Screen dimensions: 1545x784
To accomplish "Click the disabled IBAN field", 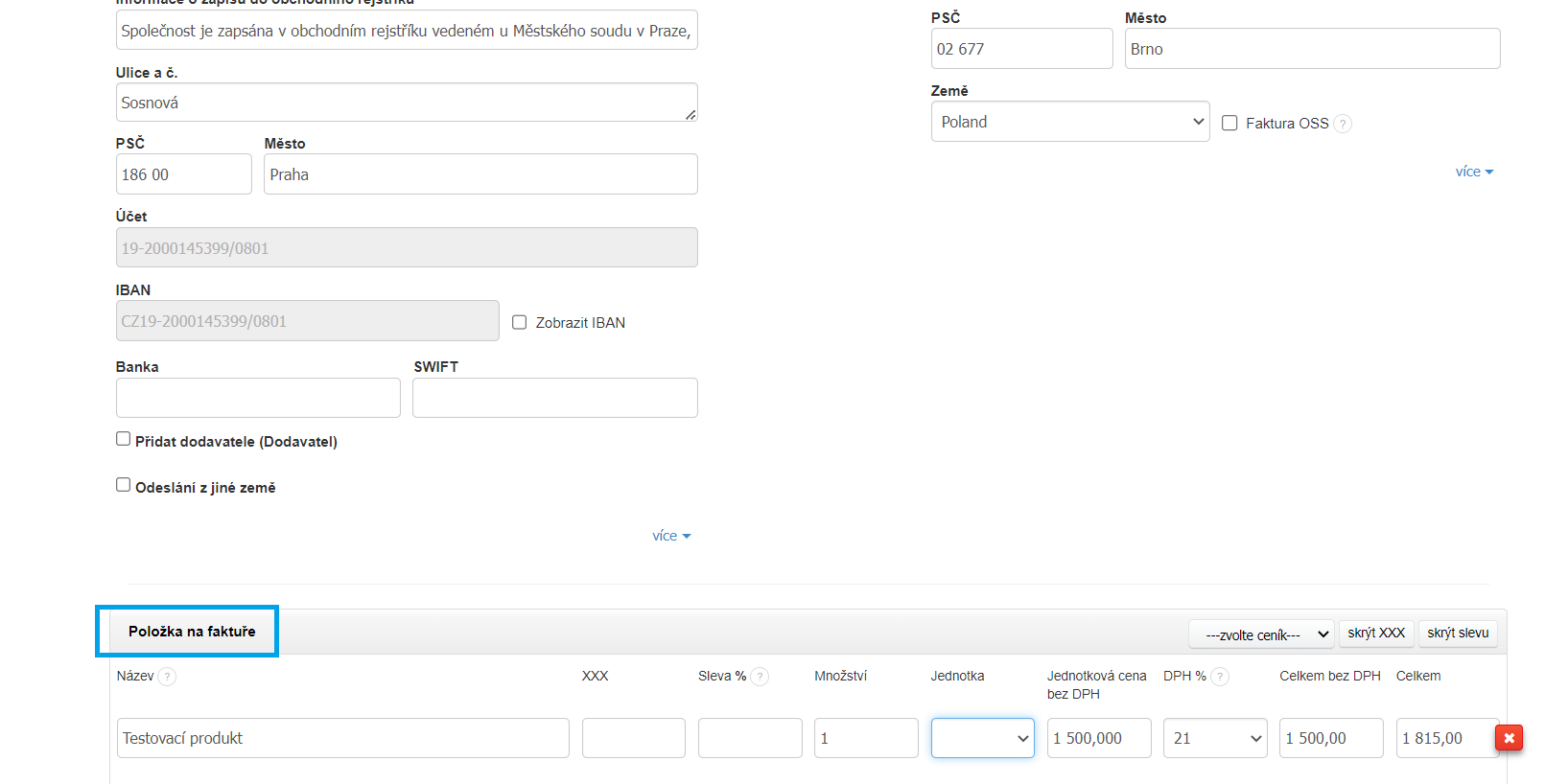I will coord(308,321).
